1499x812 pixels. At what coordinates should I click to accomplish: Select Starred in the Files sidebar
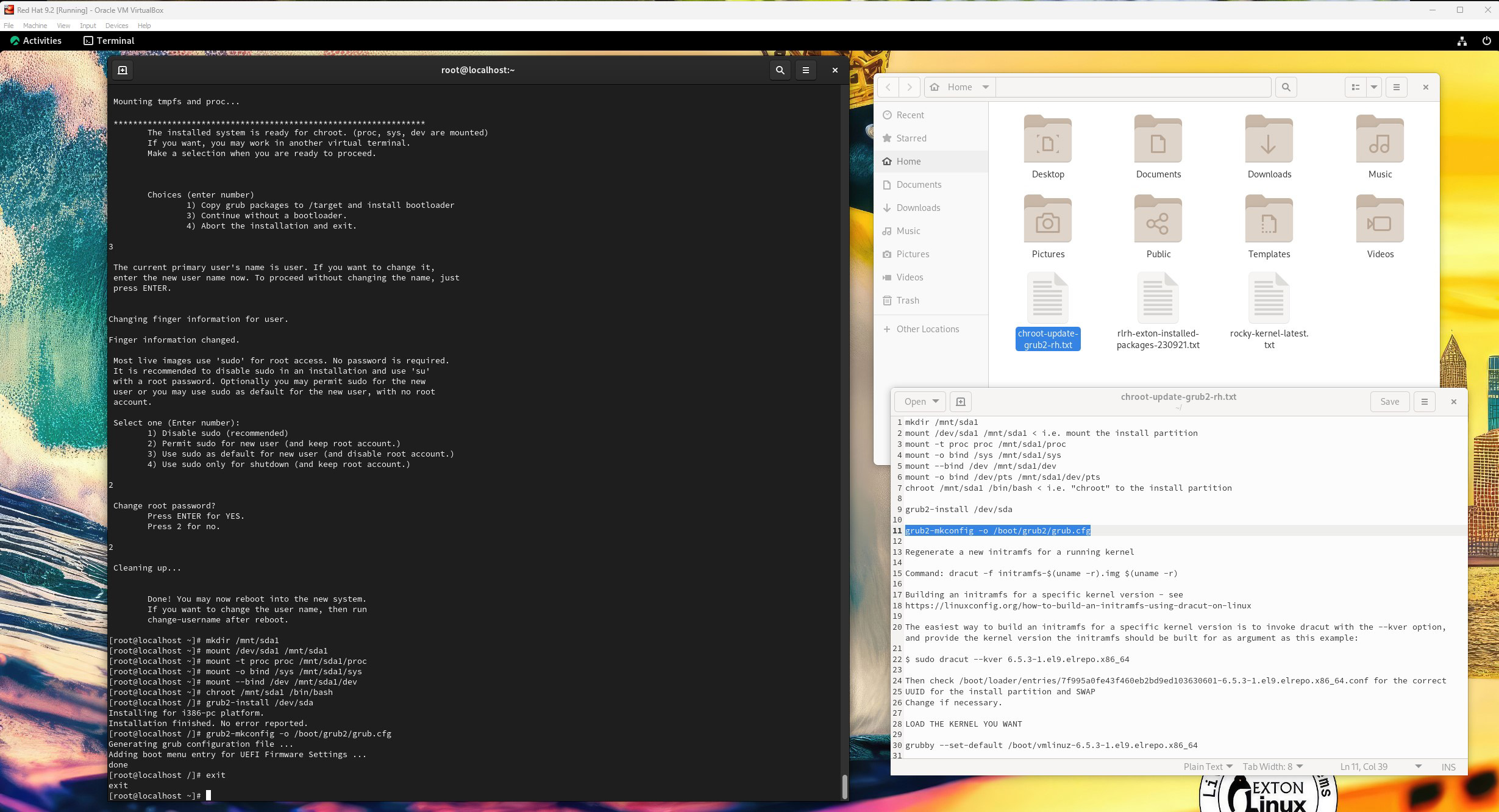click(931, 138)
